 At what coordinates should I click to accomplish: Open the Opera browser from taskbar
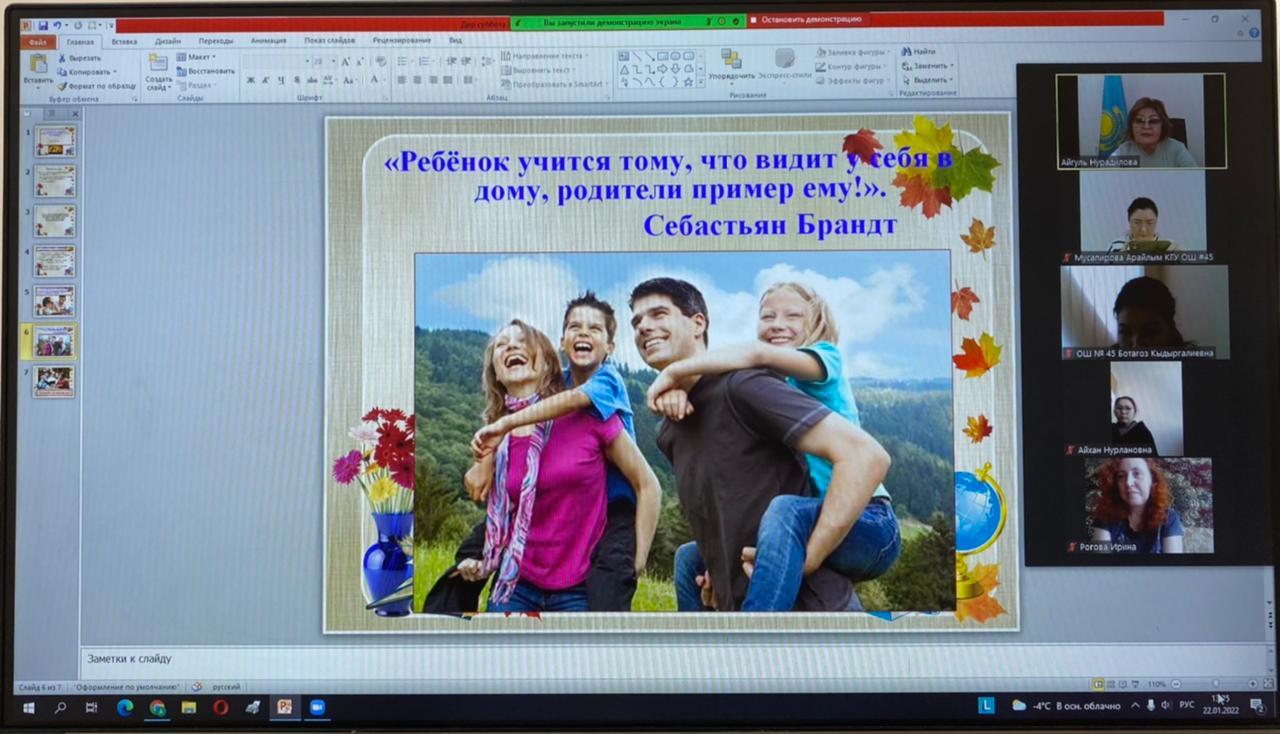click(221, 707)
